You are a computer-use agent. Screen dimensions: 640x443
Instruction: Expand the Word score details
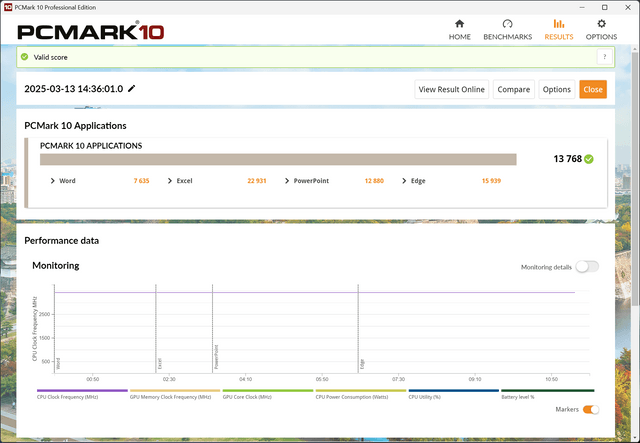coord(52,181)
